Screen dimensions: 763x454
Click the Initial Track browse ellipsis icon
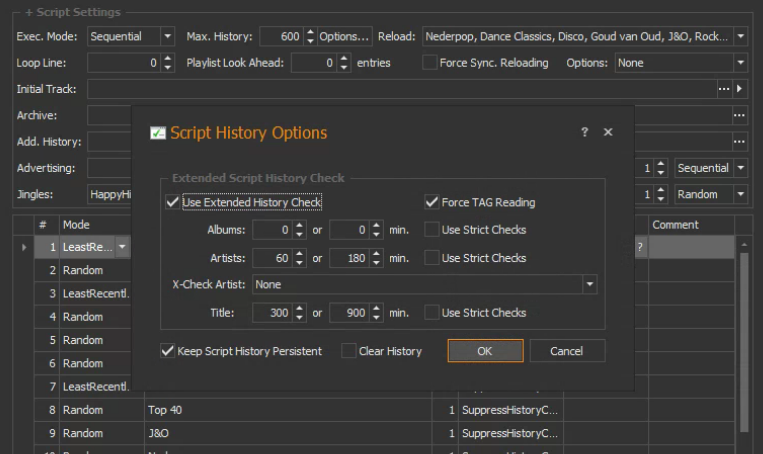click(x=724, y=89)
